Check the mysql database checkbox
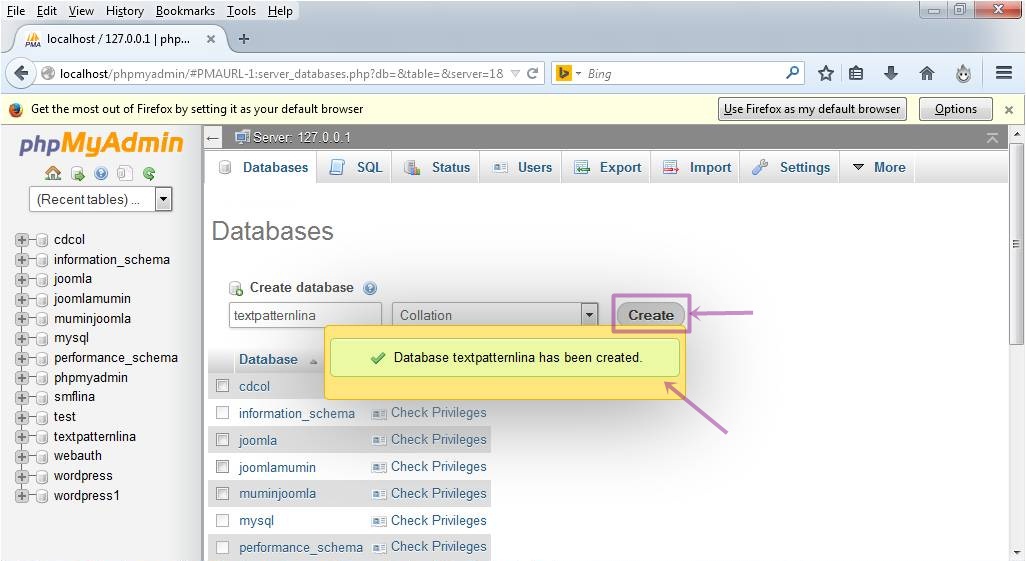 (x=223, y=521)
